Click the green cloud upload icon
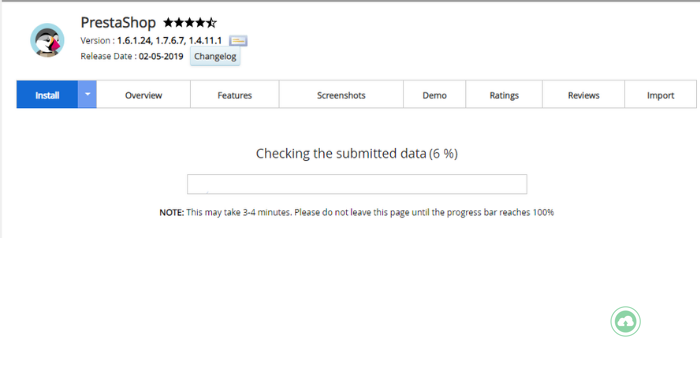Screen dimensions: 700x375 625,321
